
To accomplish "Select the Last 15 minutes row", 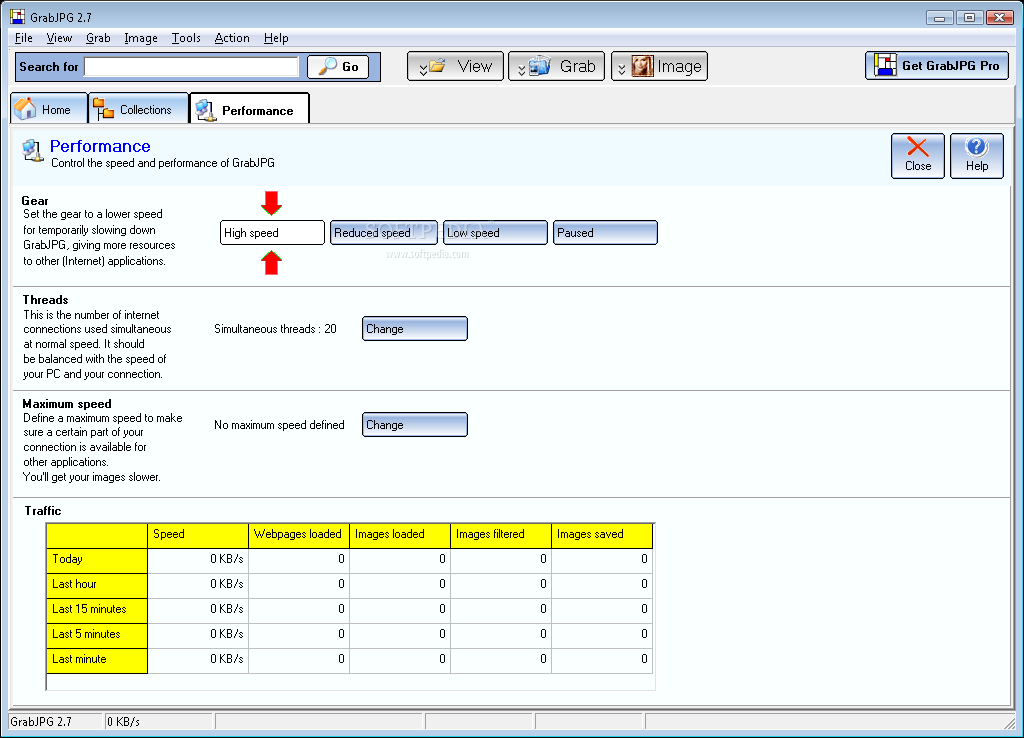I will 349,609.
